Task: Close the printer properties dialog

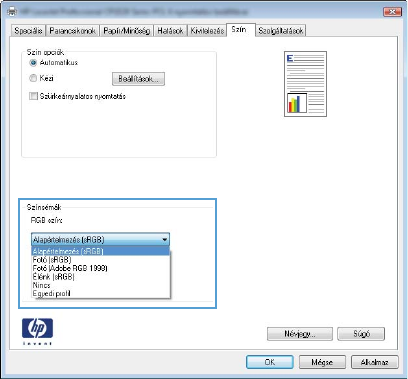Action: [392, 12]
